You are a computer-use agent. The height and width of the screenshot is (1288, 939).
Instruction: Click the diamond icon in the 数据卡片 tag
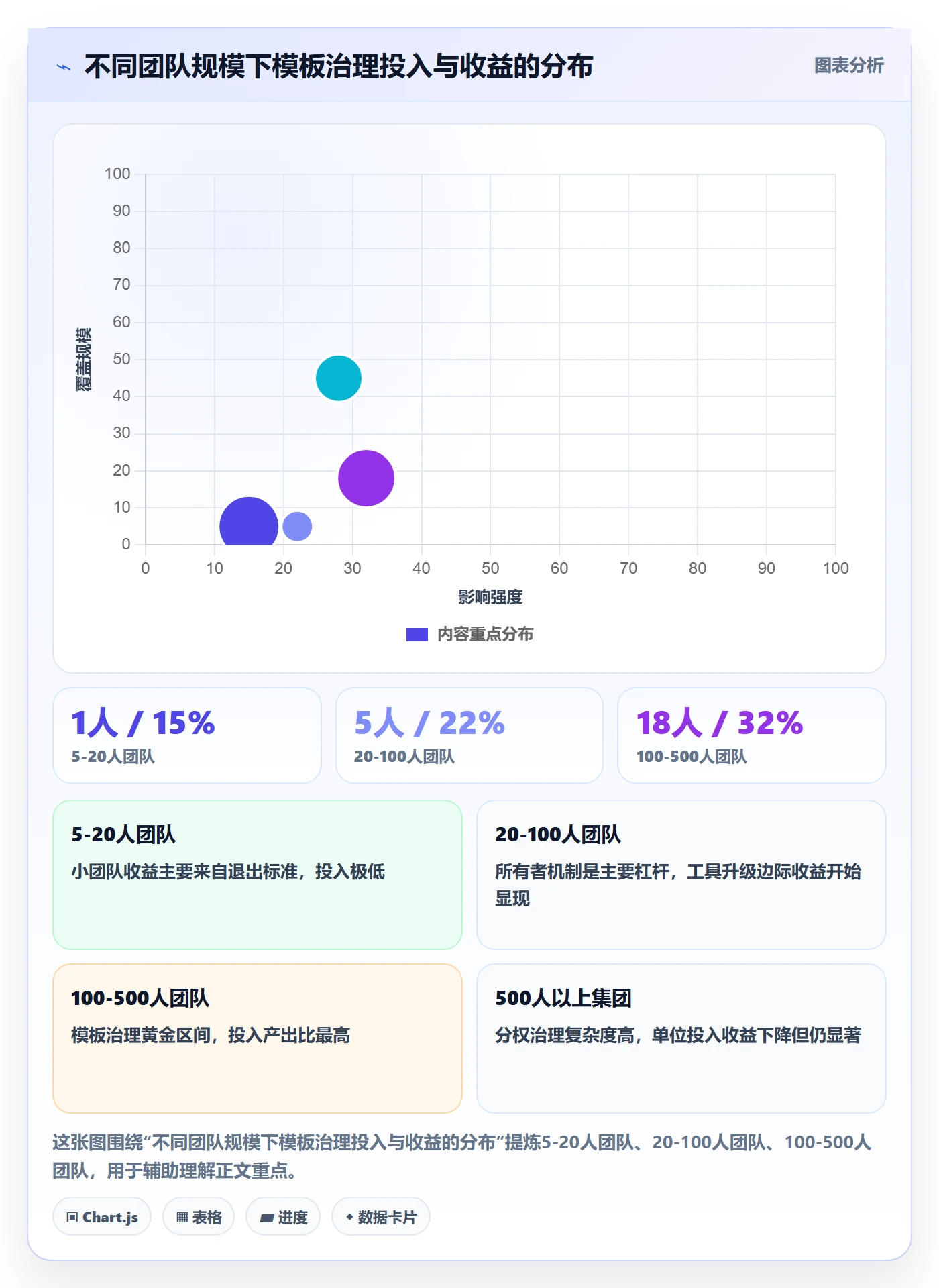tap(349, 1217)
